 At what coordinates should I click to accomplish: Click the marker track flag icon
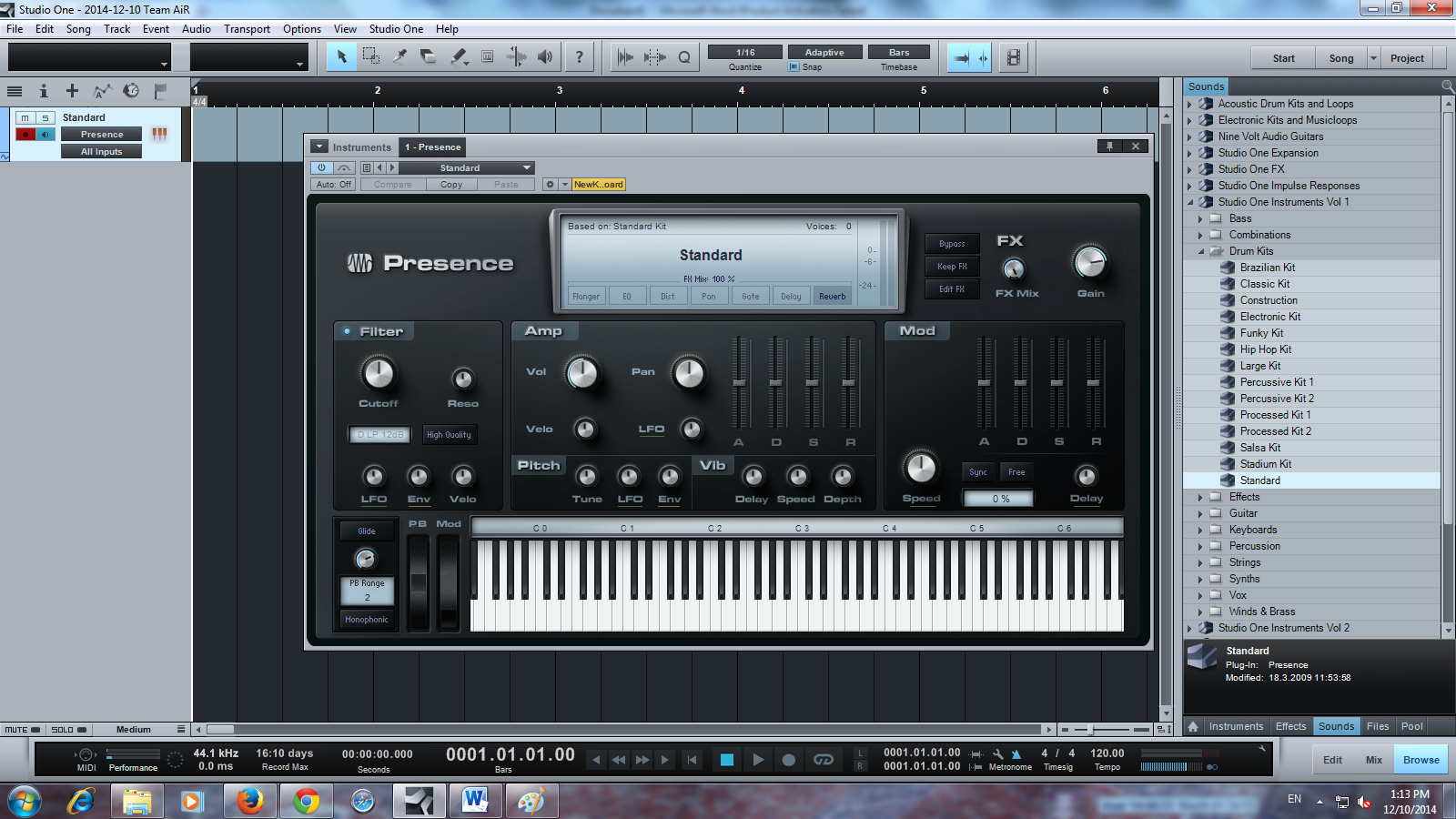pyautogui.click(x=160, y=91)
